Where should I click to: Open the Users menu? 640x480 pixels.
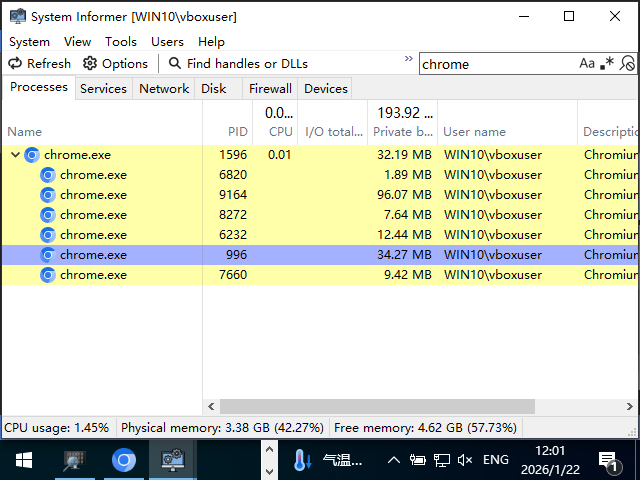tap(167, 42)
